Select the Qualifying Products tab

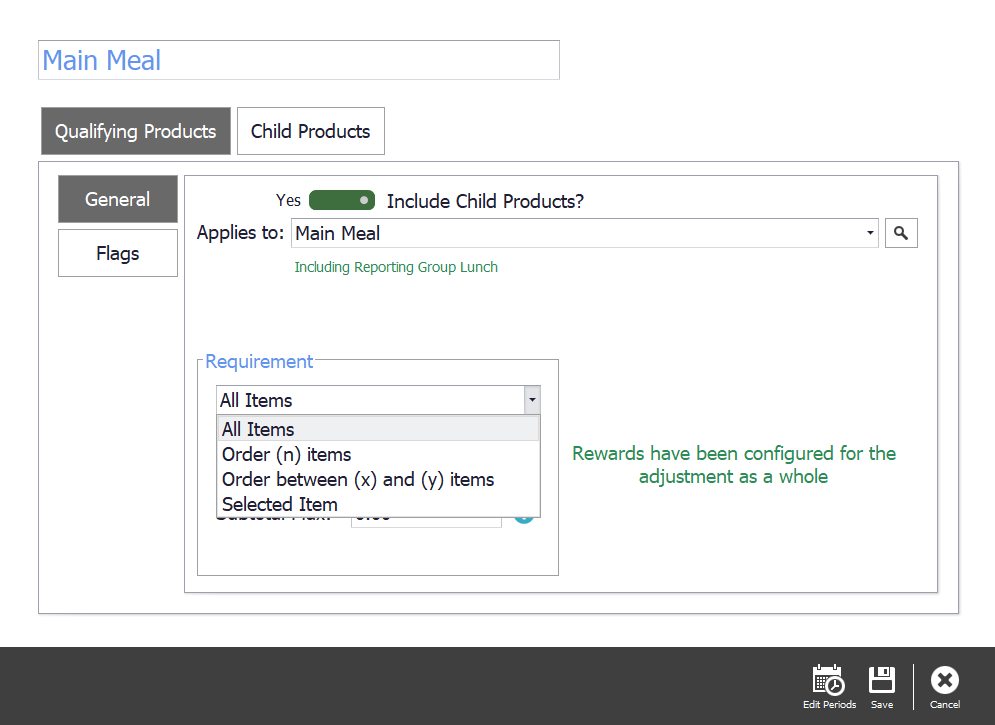(136, 131)
